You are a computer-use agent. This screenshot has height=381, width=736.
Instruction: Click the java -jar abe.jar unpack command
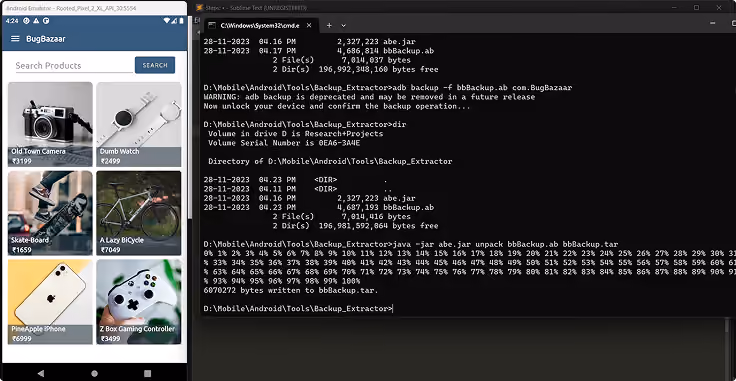411,244
